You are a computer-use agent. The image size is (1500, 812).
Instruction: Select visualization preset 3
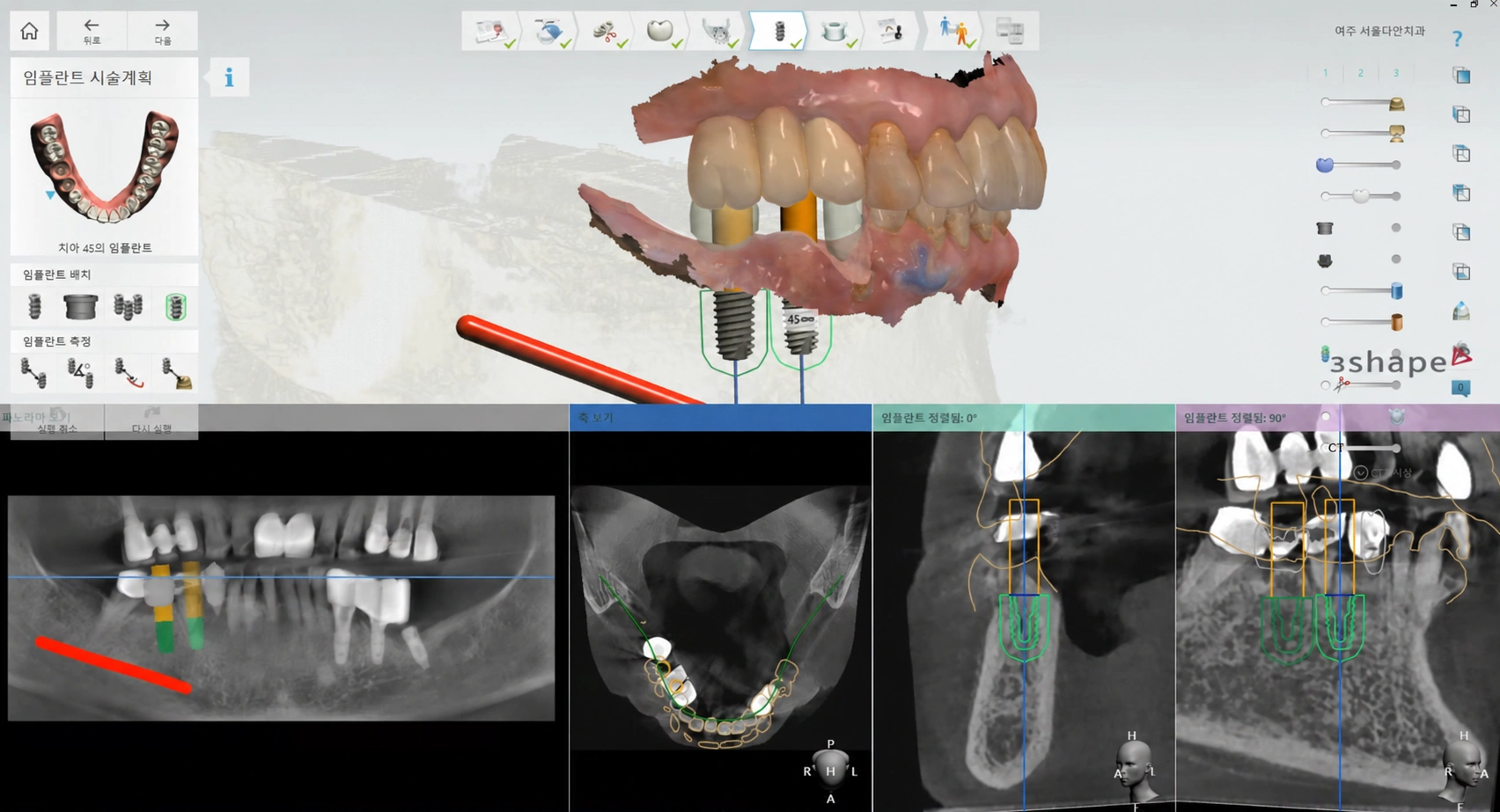pyautogui.click(x=1396, y=73)
